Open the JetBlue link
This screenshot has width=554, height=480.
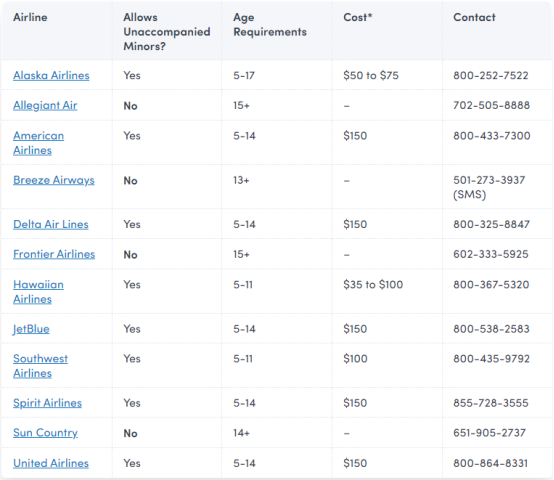pos(31,329)
